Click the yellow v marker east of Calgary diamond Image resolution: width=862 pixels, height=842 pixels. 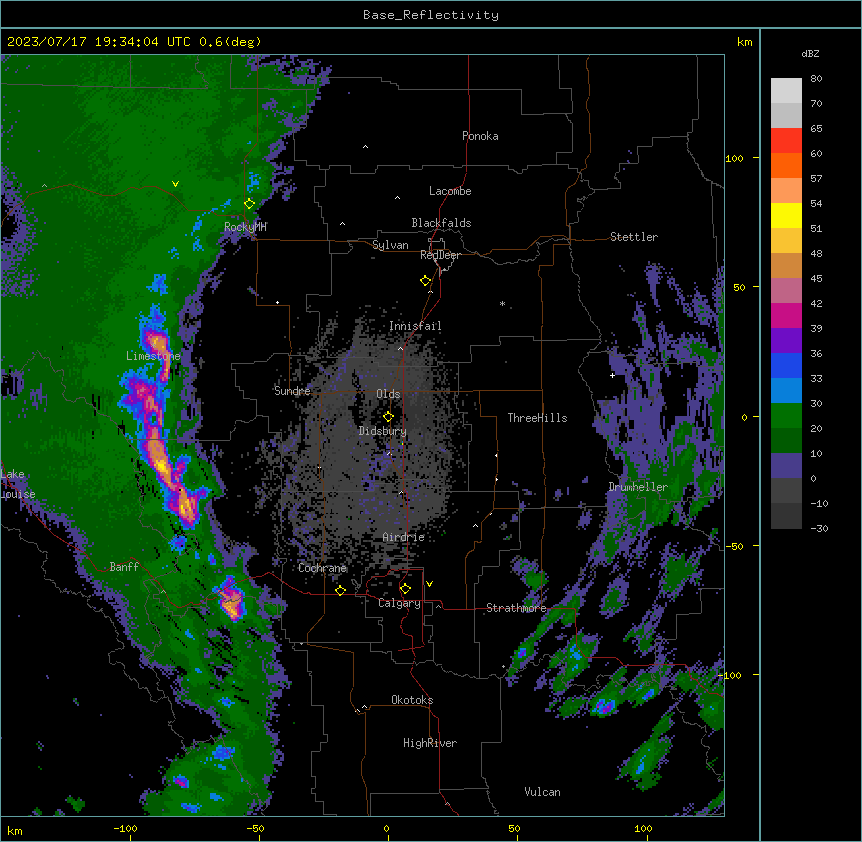(429, 584)
